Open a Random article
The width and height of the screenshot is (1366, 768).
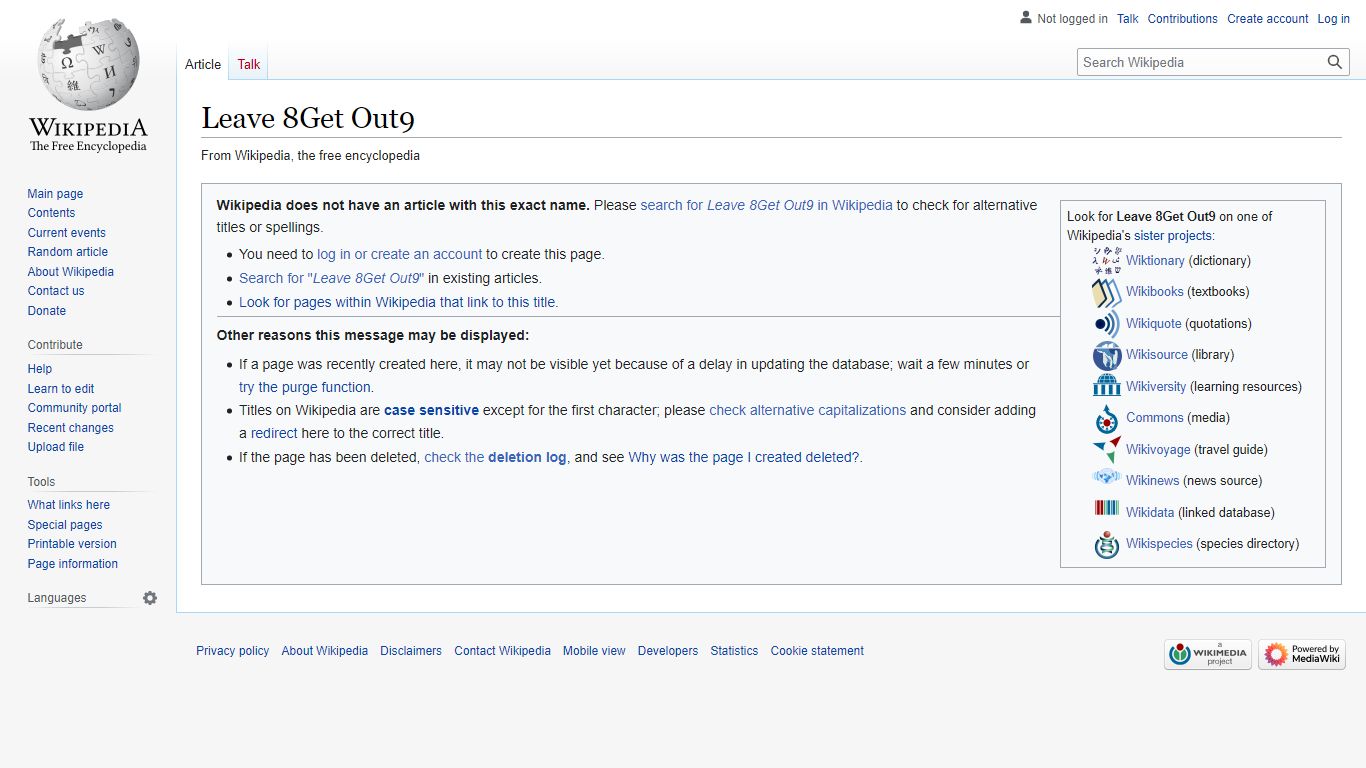click(67, 252)
